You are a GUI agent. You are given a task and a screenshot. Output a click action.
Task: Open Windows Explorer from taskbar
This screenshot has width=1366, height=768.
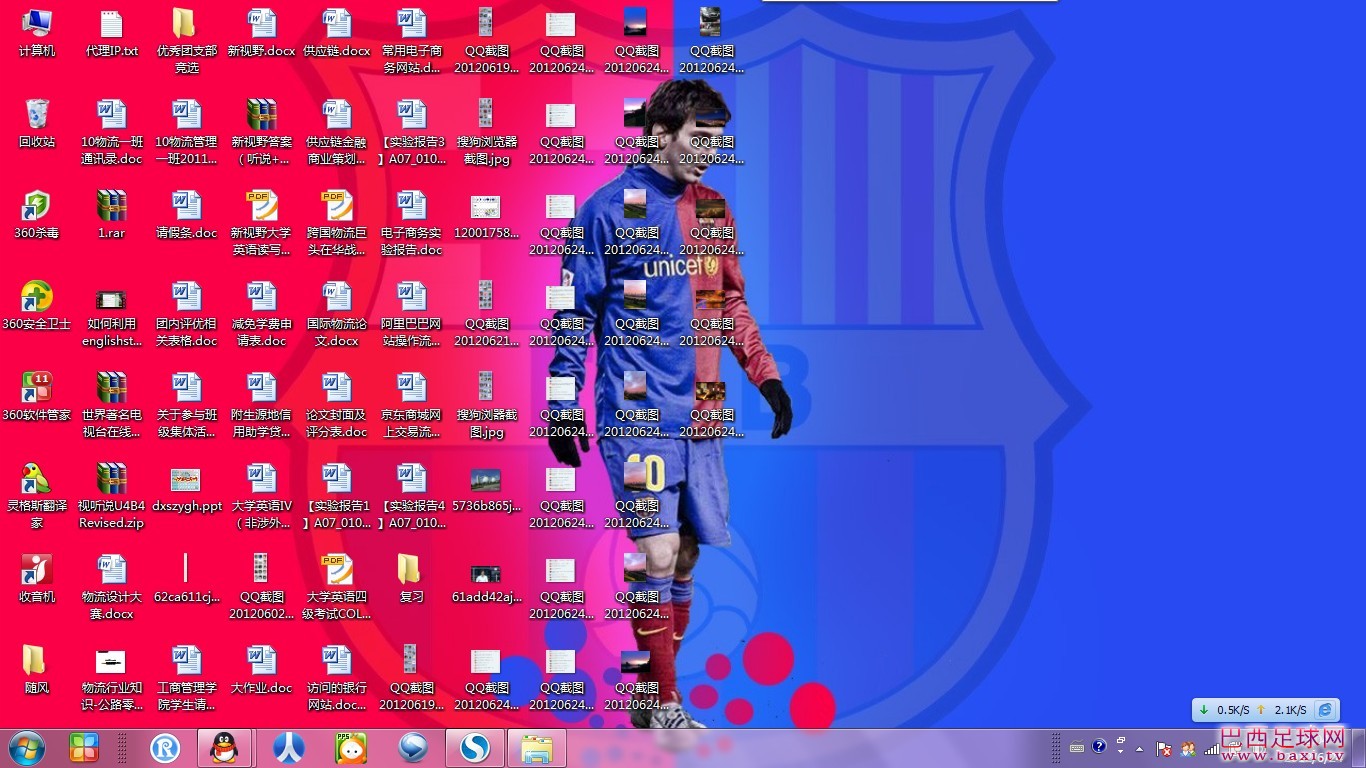(x=537, y=748)
